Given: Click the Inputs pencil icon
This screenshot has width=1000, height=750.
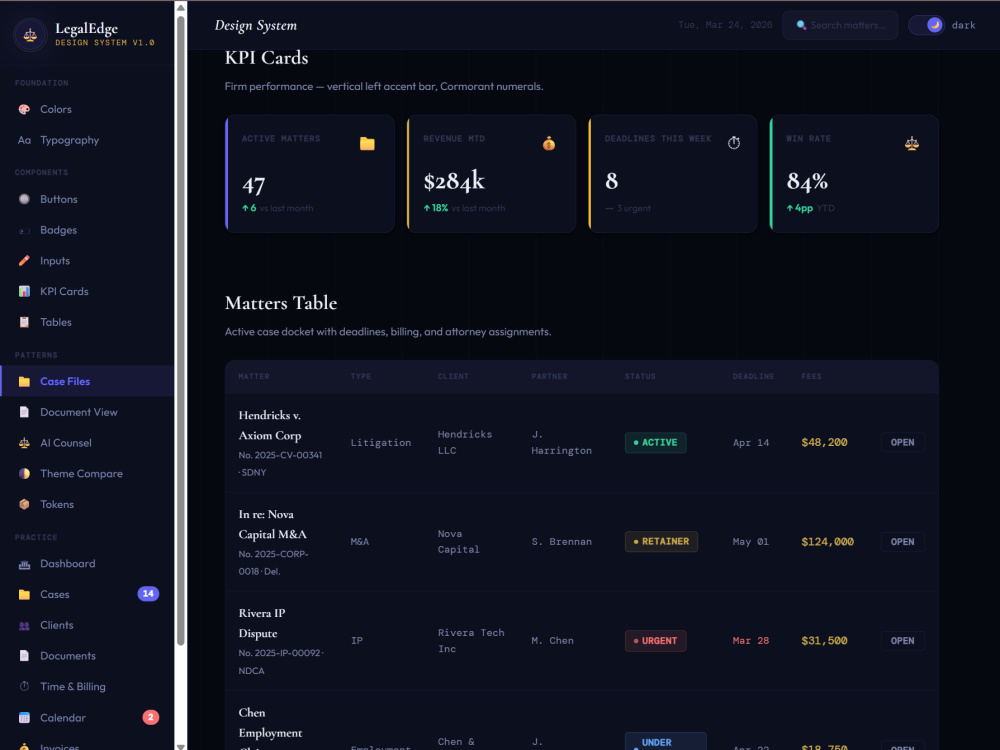Looking at the screenshot, I should point(24,261).
